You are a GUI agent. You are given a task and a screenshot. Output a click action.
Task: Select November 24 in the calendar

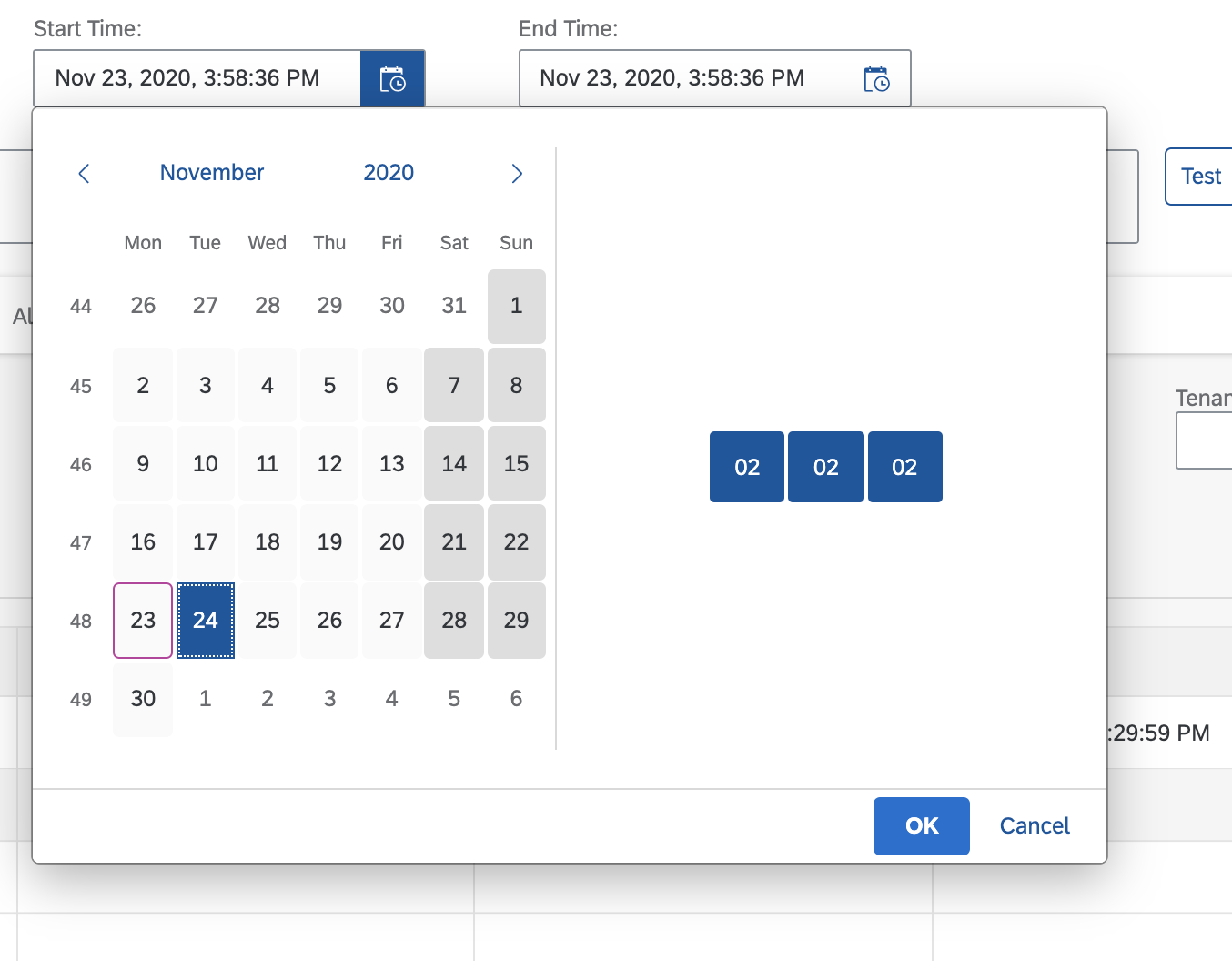(205, 620)
